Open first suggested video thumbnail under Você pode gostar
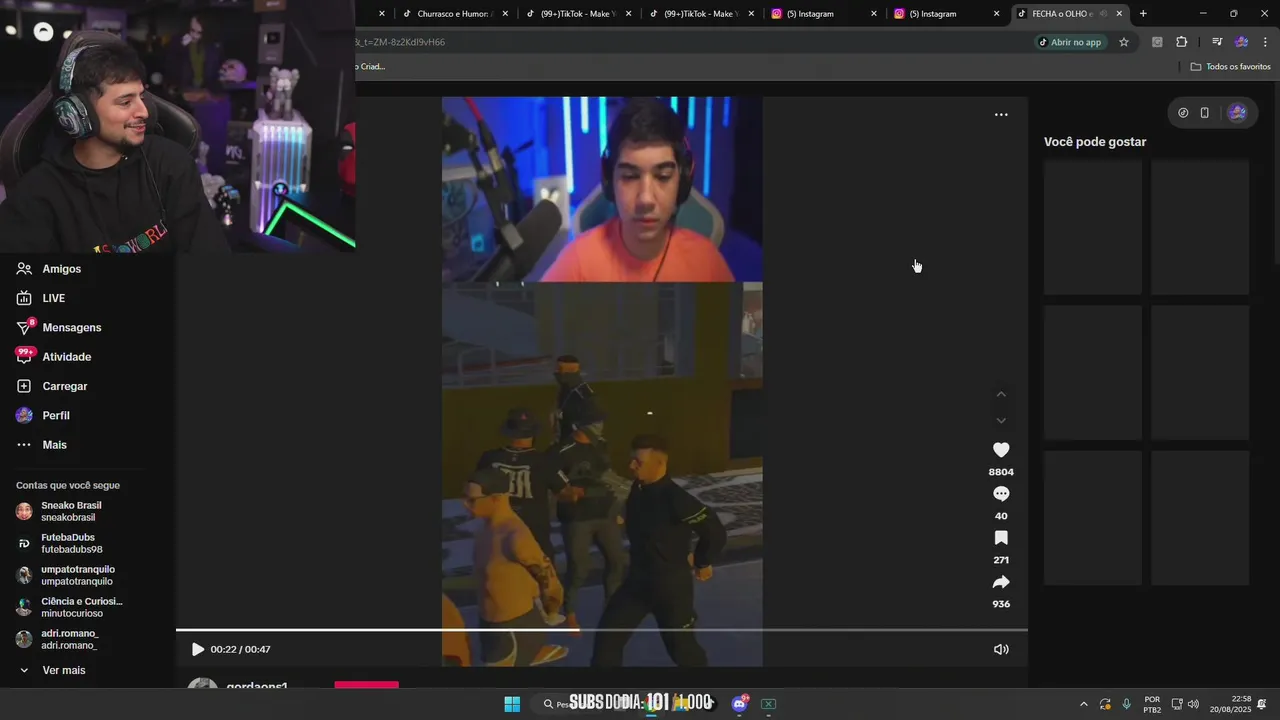The height and width of the screenshot is (720, 1280). coord(1093,227)
